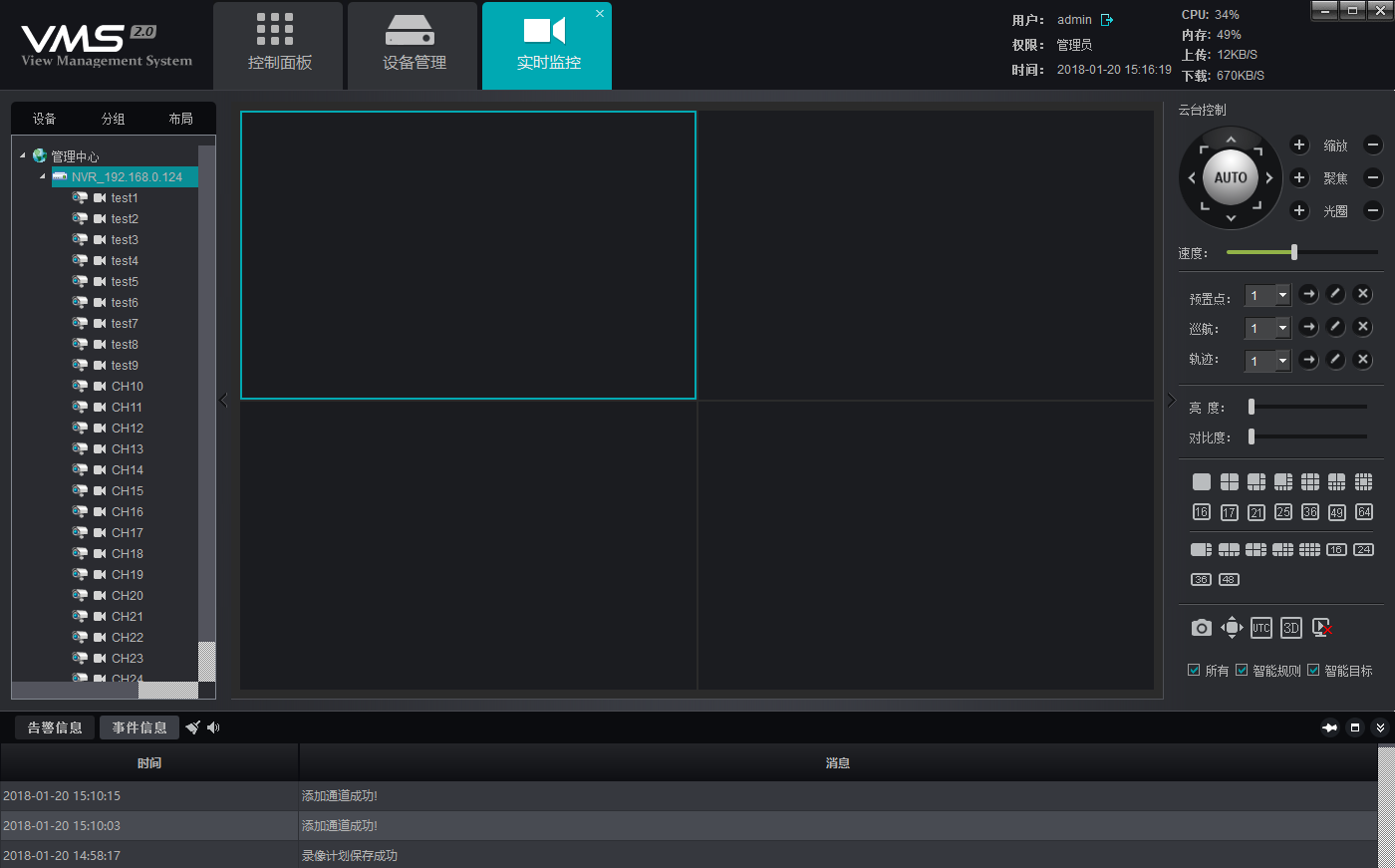Click the AUTO PTZ button
This screenshot has width=1395, height=868.
click(1231, 177)
